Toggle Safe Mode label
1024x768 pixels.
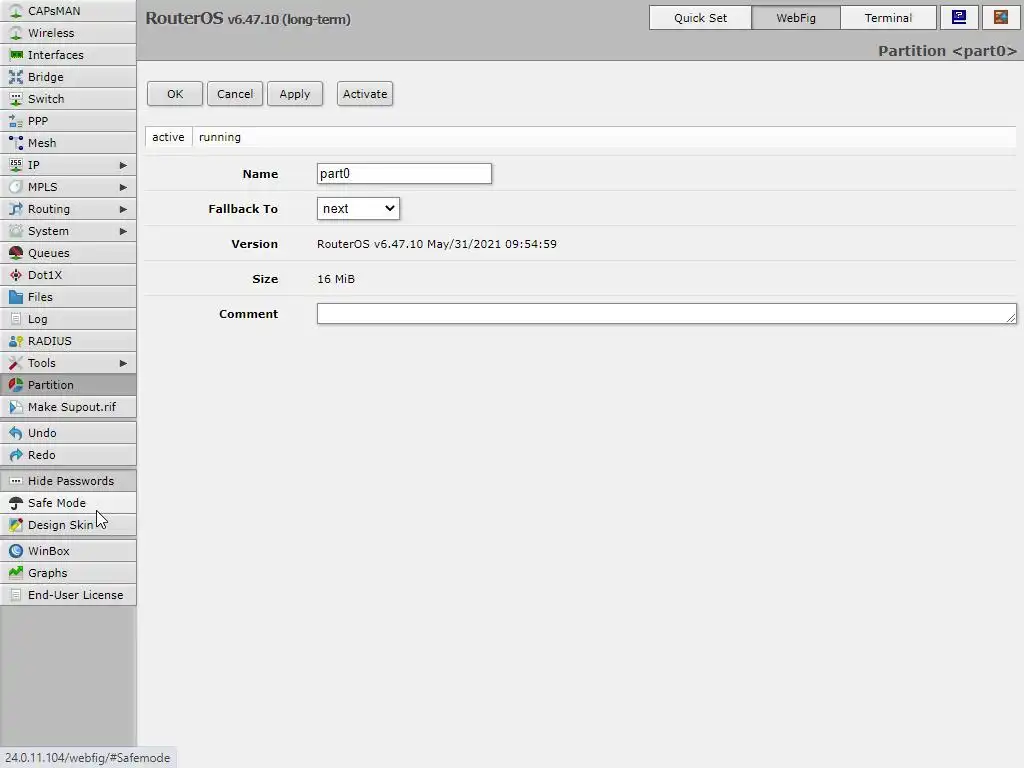(x=57, y=503)
